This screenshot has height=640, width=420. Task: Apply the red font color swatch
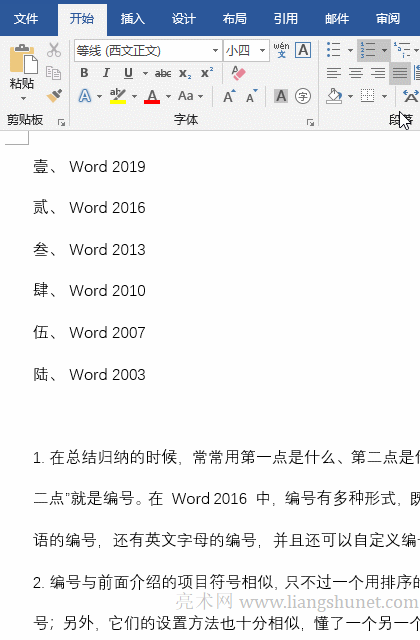tap(152, 97)
